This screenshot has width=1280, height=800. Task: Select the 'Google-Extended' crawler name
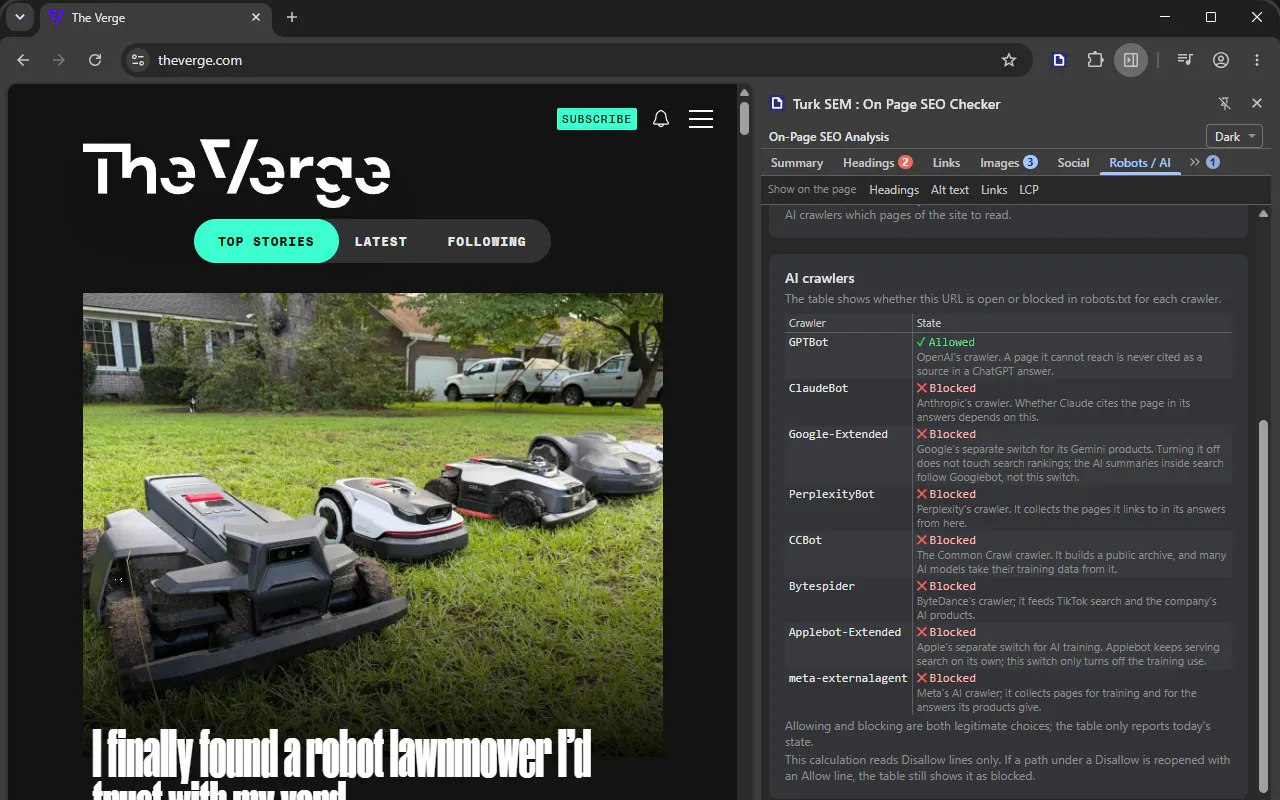tap(838, 434)
